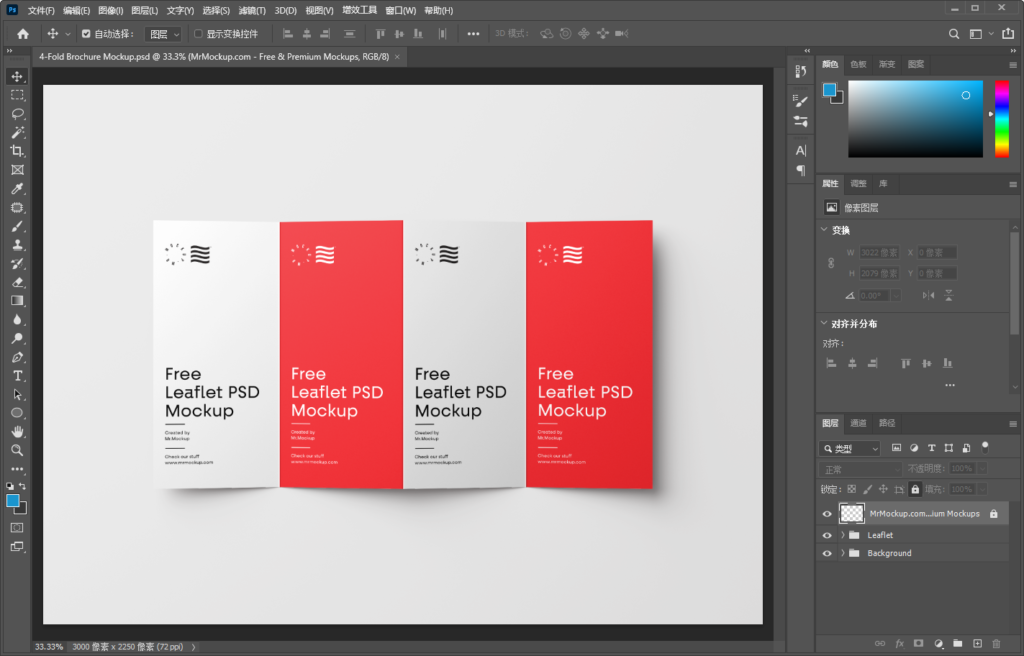Open the 文件(F) menu
This screenshot has height=656, width=1024.
(x=41, y=10)
